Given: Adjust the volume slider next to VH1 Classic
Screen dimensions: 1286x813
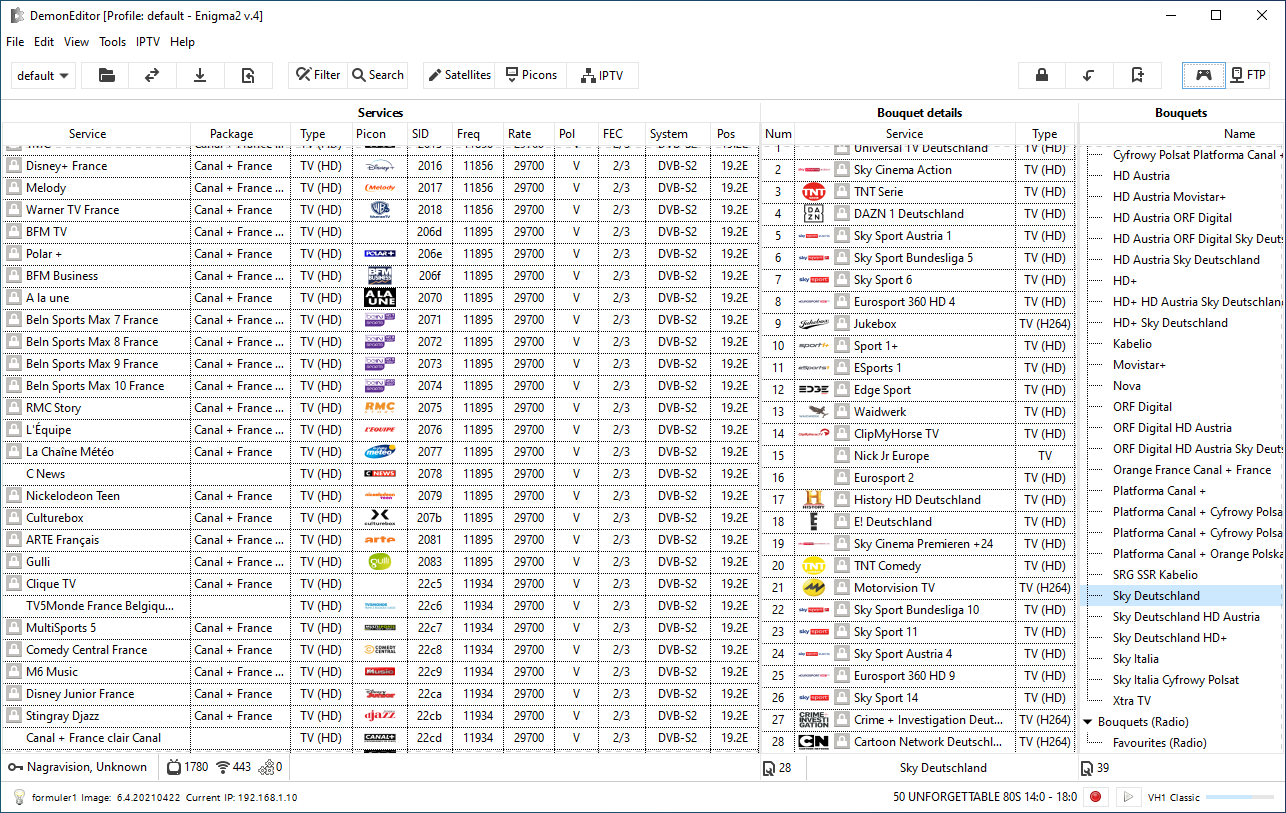Looking at the screenshot, I should [x=1241, y=797].
